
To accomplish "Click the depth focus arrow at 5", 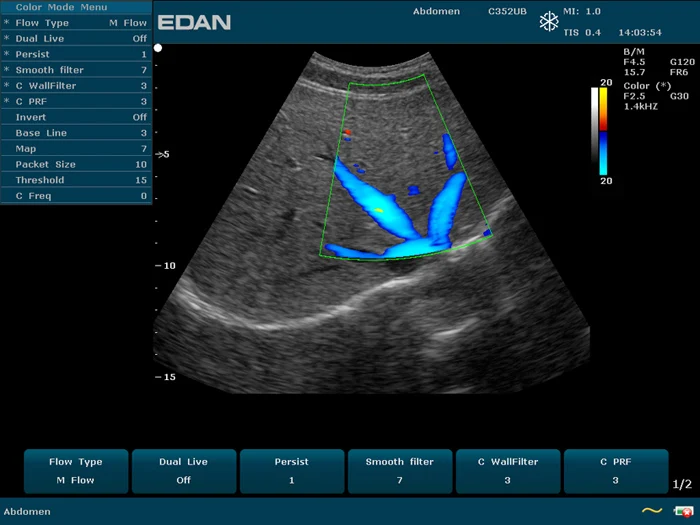I will [160, 154].
